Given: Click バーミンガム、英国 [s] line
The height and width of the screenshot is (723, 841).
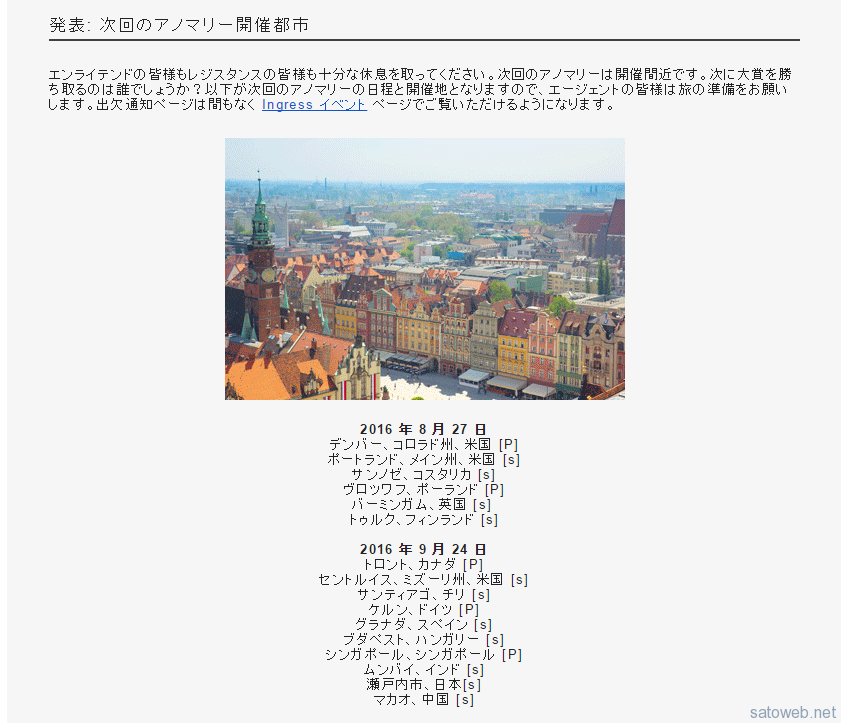Looking at the screenshot, I should [422, 505].
